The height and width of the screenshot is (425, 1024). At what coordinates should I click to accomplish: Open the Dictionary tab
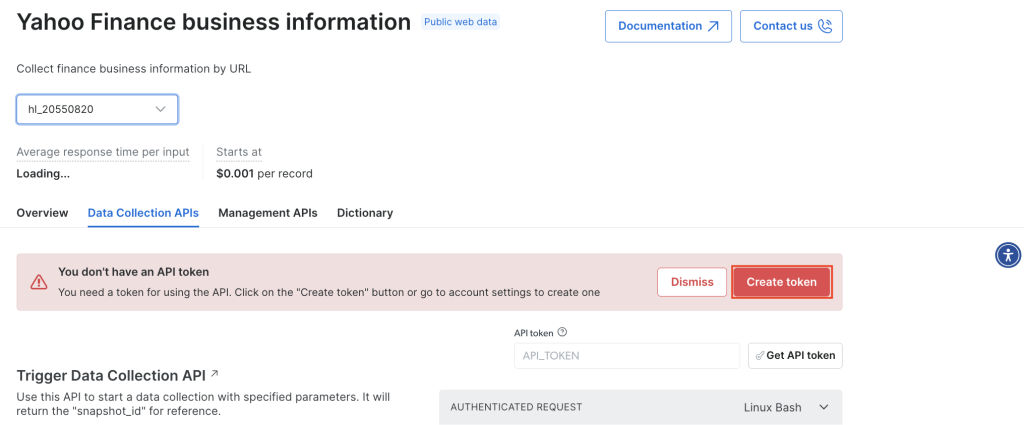364,213
